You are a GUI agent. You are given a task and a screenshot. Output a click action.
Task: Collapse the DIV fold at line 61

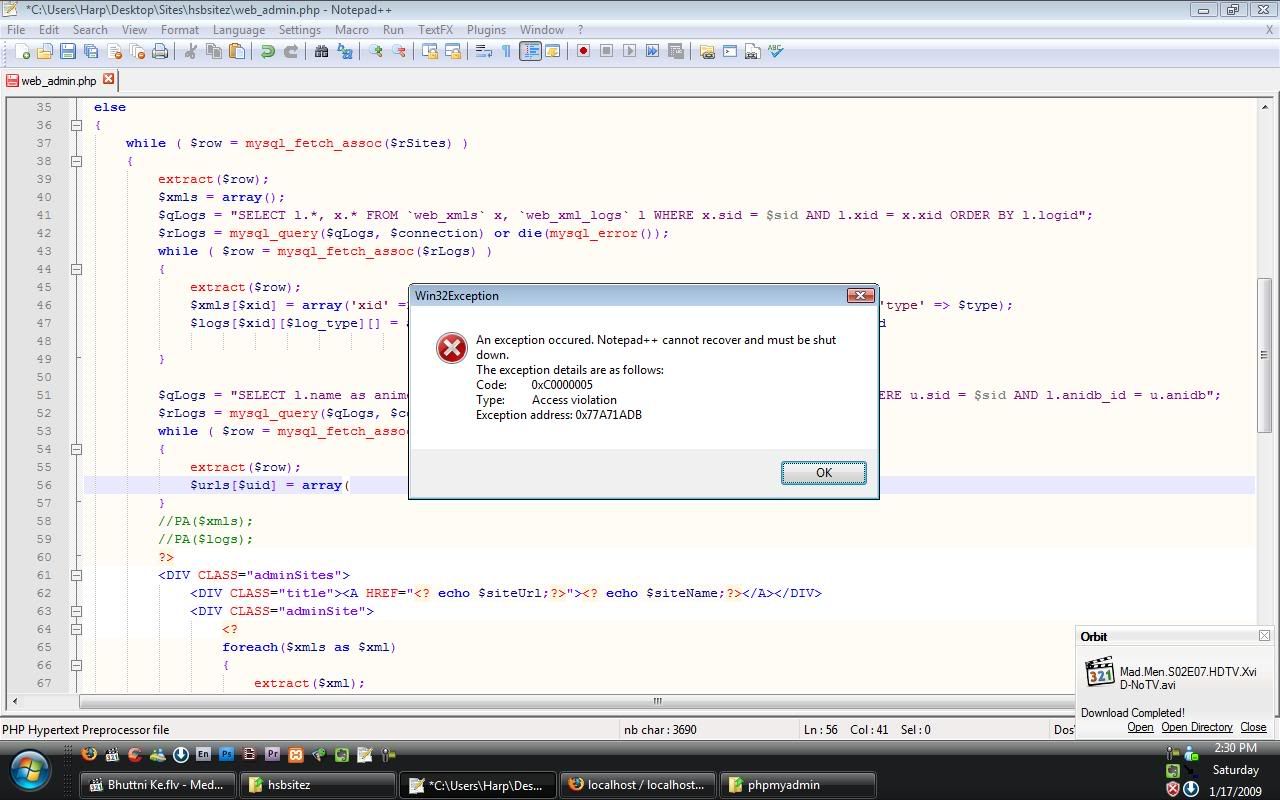(x=76, y=575)
